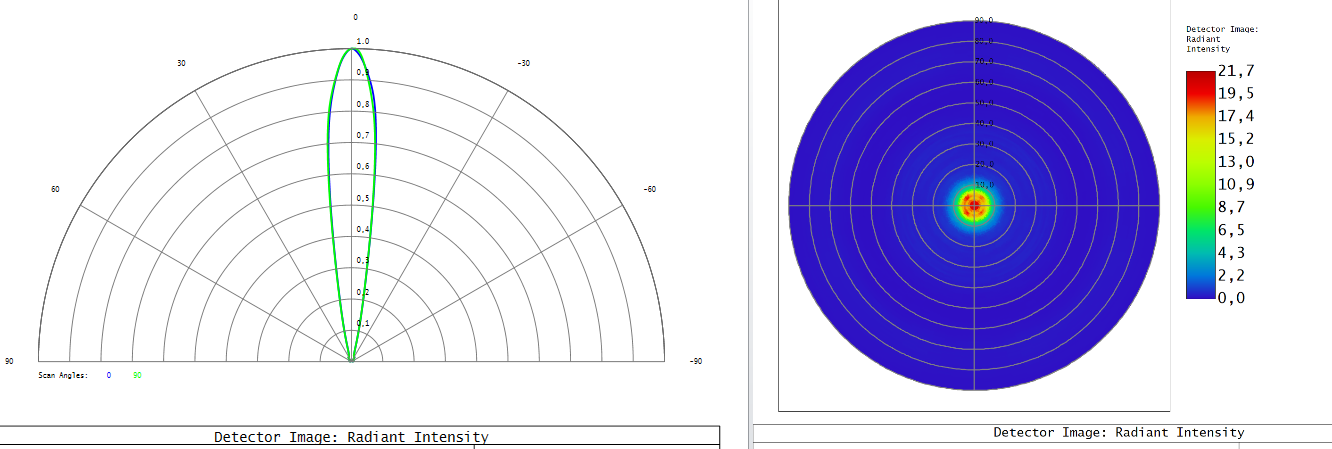This screenshot has width=1332, height=449.
Task: Click the rainbow color scale bar
Action: click(1201, 184)
